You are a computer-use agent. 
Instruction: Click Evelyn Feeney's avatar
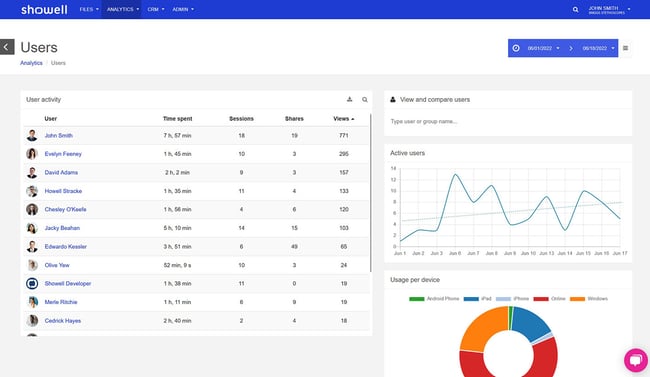[x=32, y=154]
